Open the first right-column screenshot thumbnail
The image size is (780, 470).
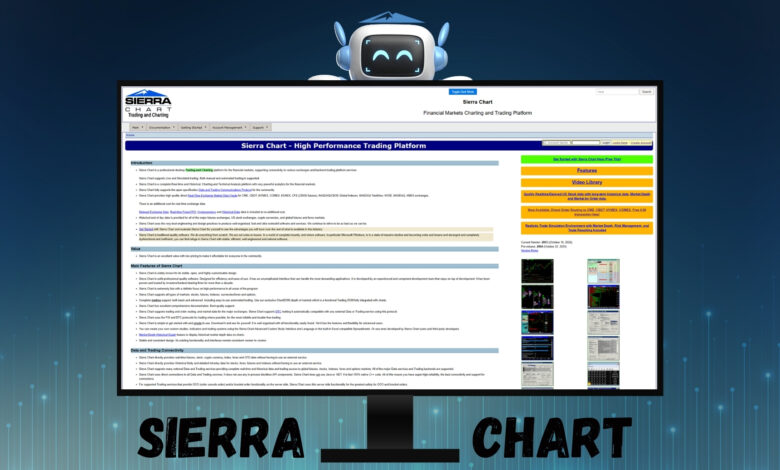(x=603, y=271)
